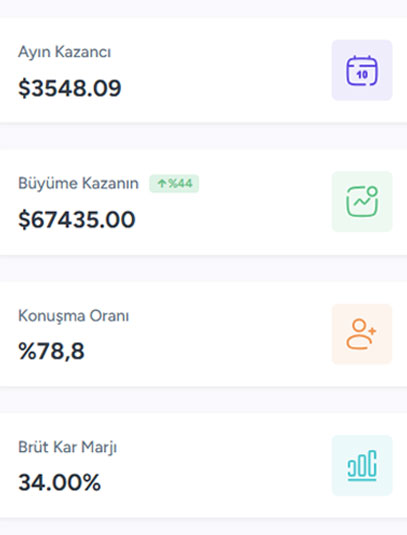
Task: Click the teal bar chart icon
Action: (362, 465)
